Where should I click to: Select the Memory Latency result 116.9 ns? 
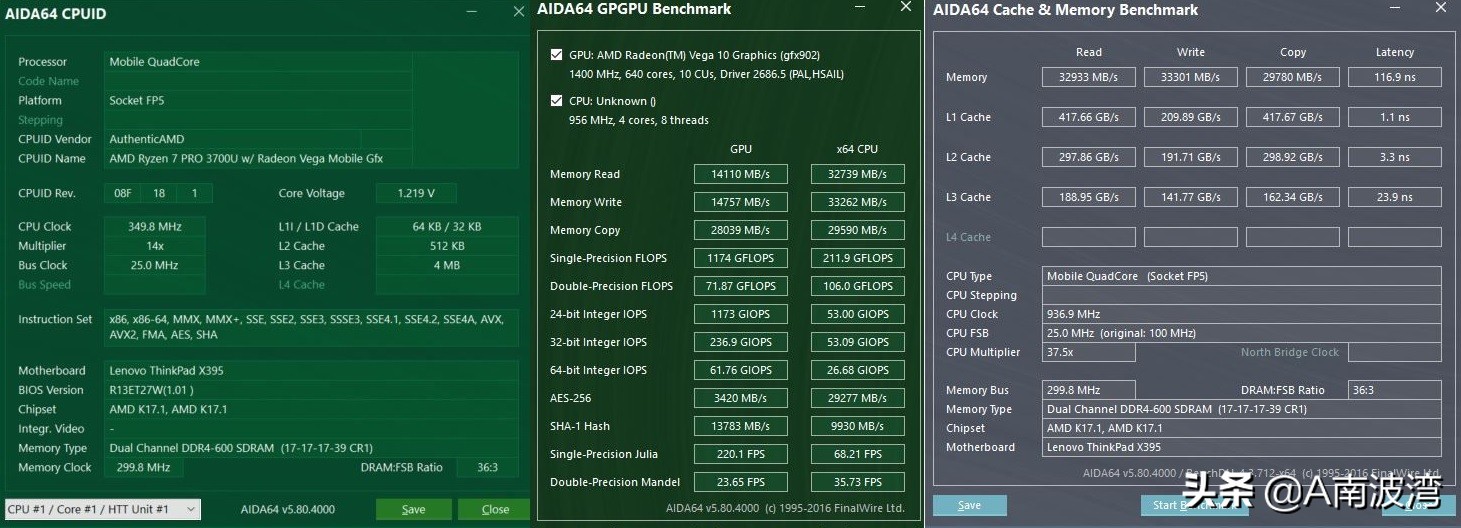point(1394,77)
